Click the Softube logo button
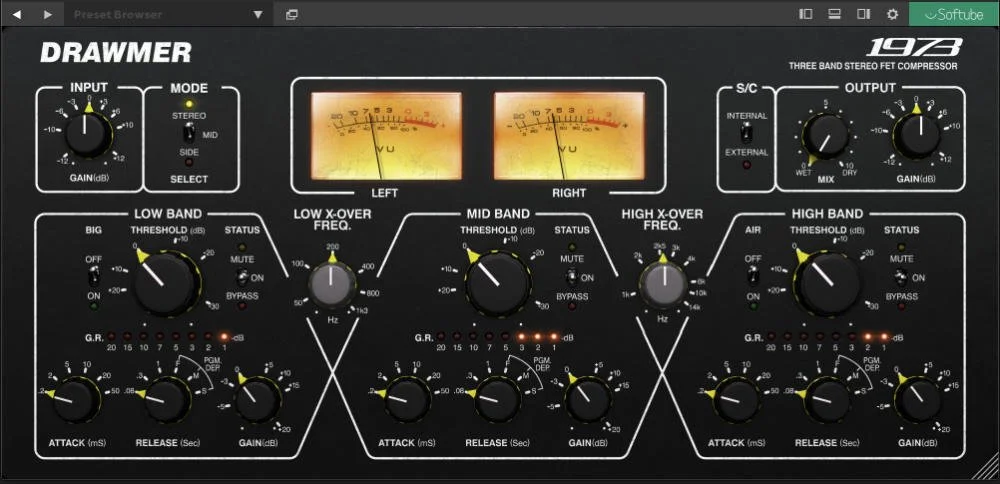The width and height of the screenshot is (1000, 484). pyautogui.click(x=953, y=14)
